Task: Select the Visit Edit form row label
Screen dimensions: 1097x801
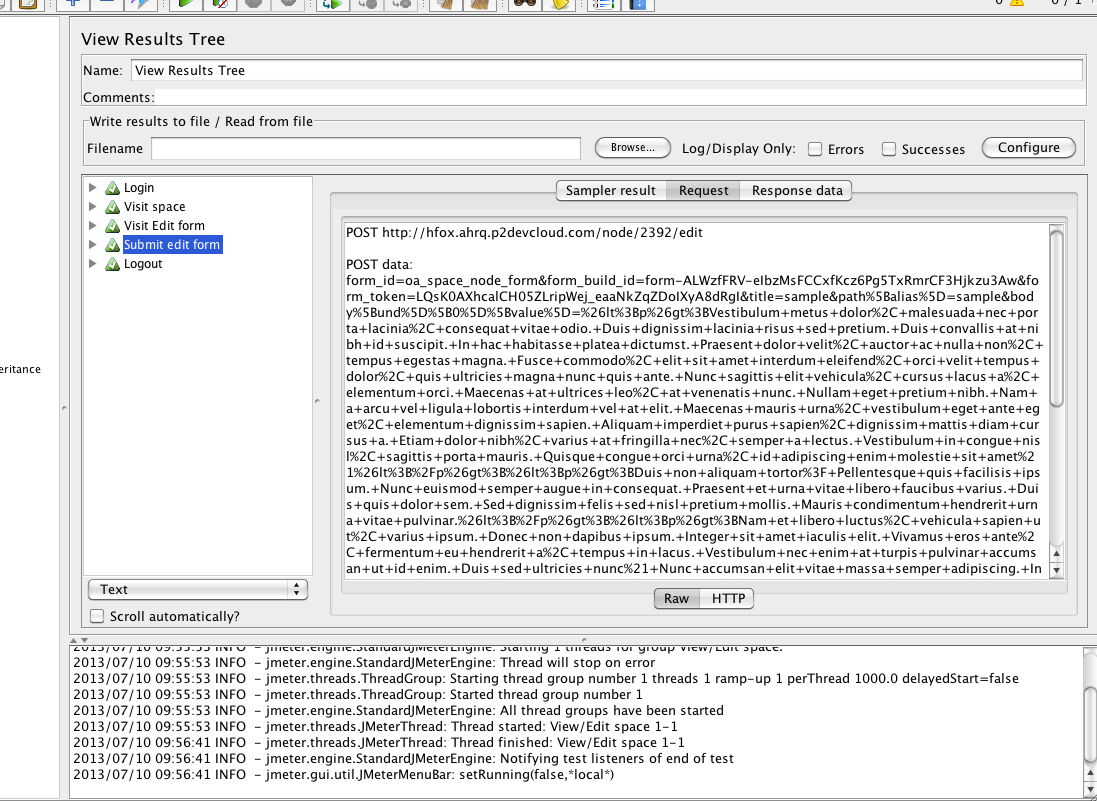Action: [x=164, y=225]
